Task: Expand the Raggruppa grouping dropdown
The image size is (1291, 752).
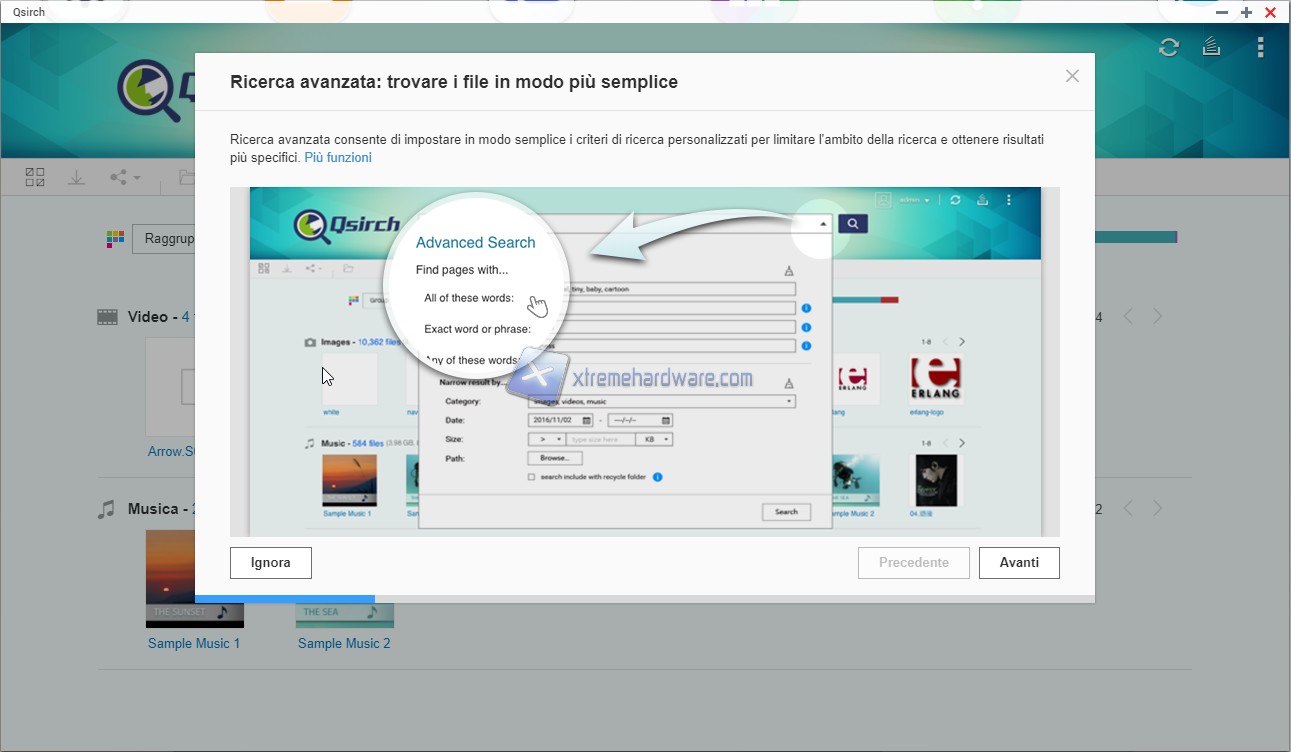Action: pyautogui.click(x=164, y=239)
